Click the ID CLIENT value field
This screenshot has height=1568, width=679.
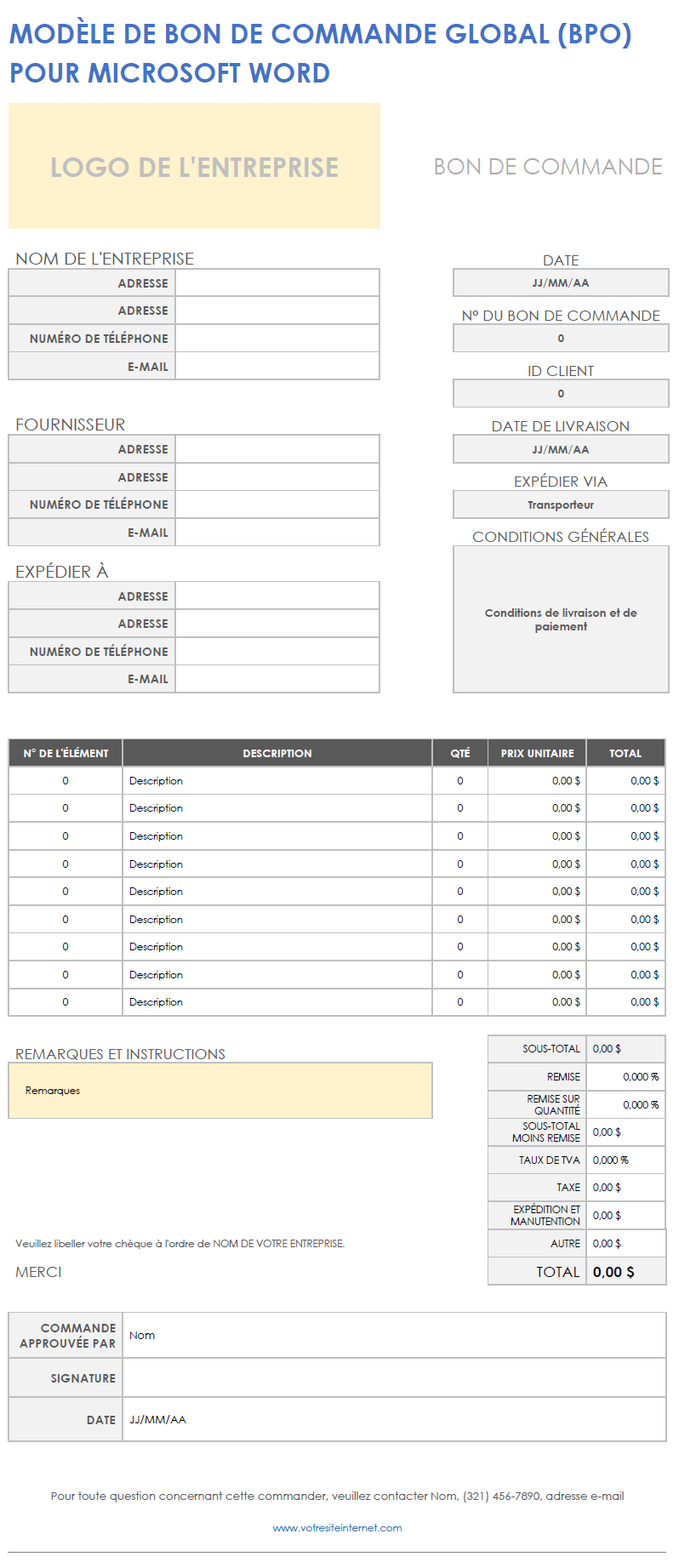coord(560,394)
